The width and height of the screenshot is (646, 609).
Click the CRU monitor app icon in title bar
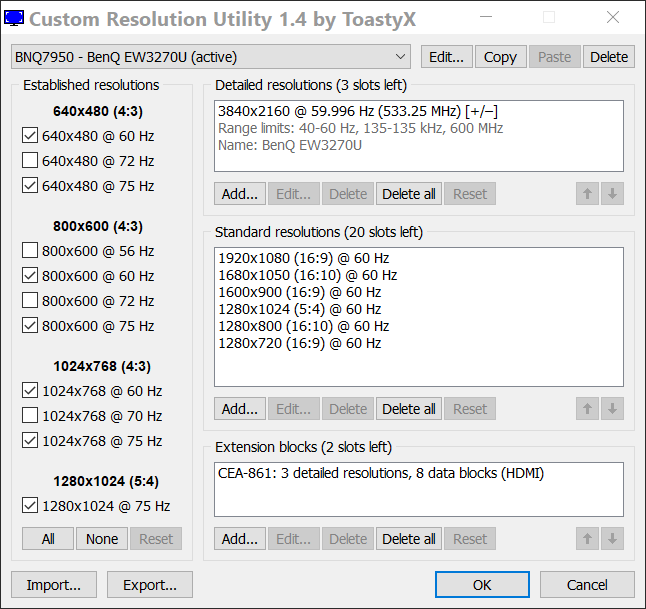tap(14, 18)
